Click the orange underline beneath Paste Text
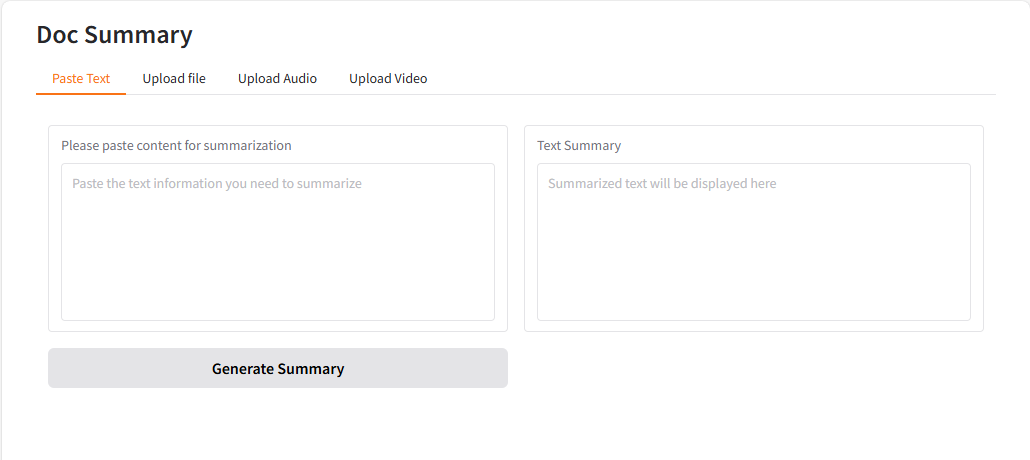This screenshot has height=460, width=1030. (81, 94)
